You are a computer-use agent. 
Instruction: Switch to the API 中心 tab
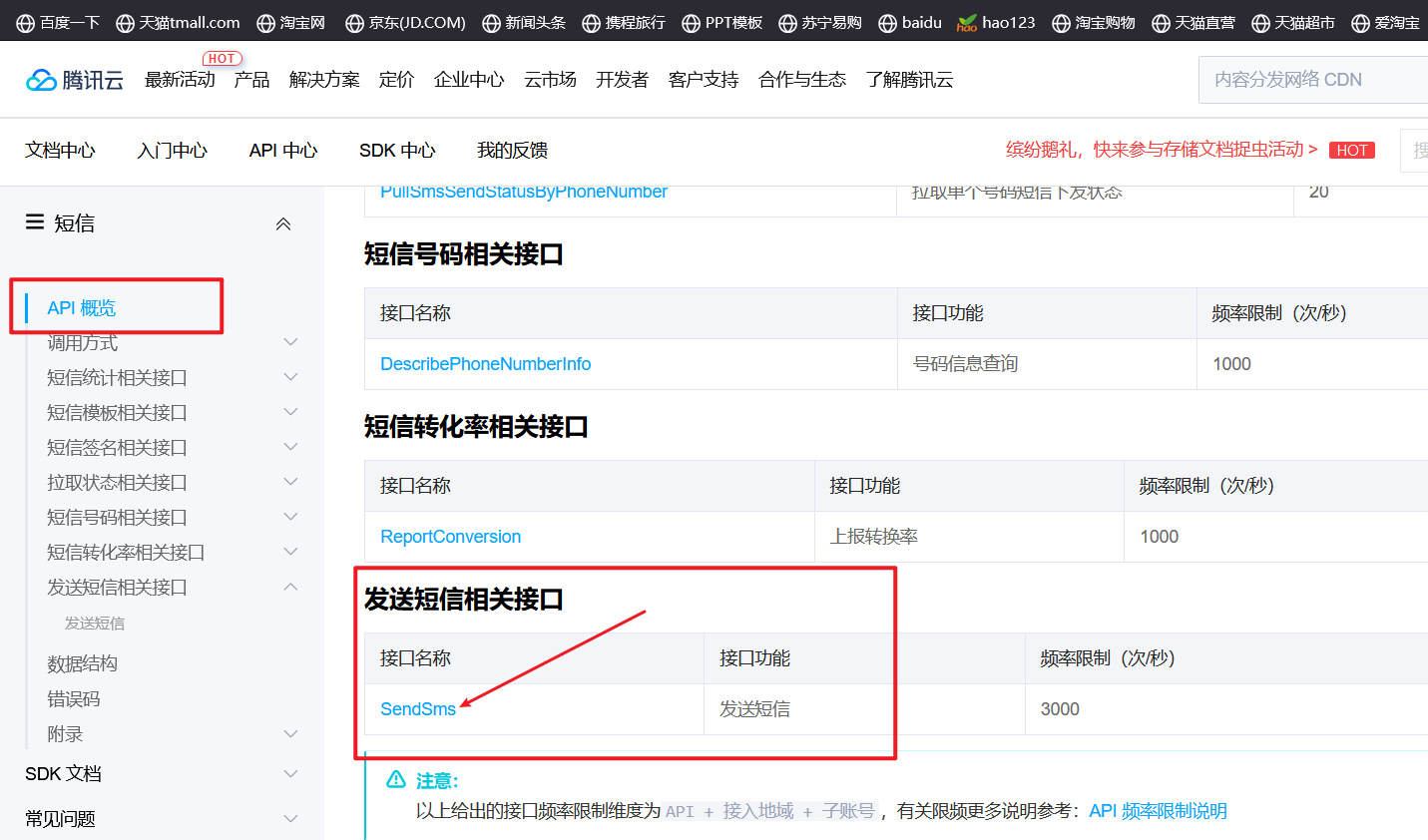pos(283,151)
